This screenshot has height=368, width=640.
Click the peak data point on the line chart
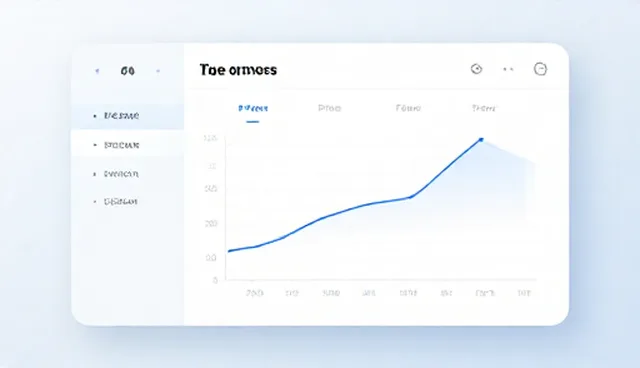pos(481,140)
